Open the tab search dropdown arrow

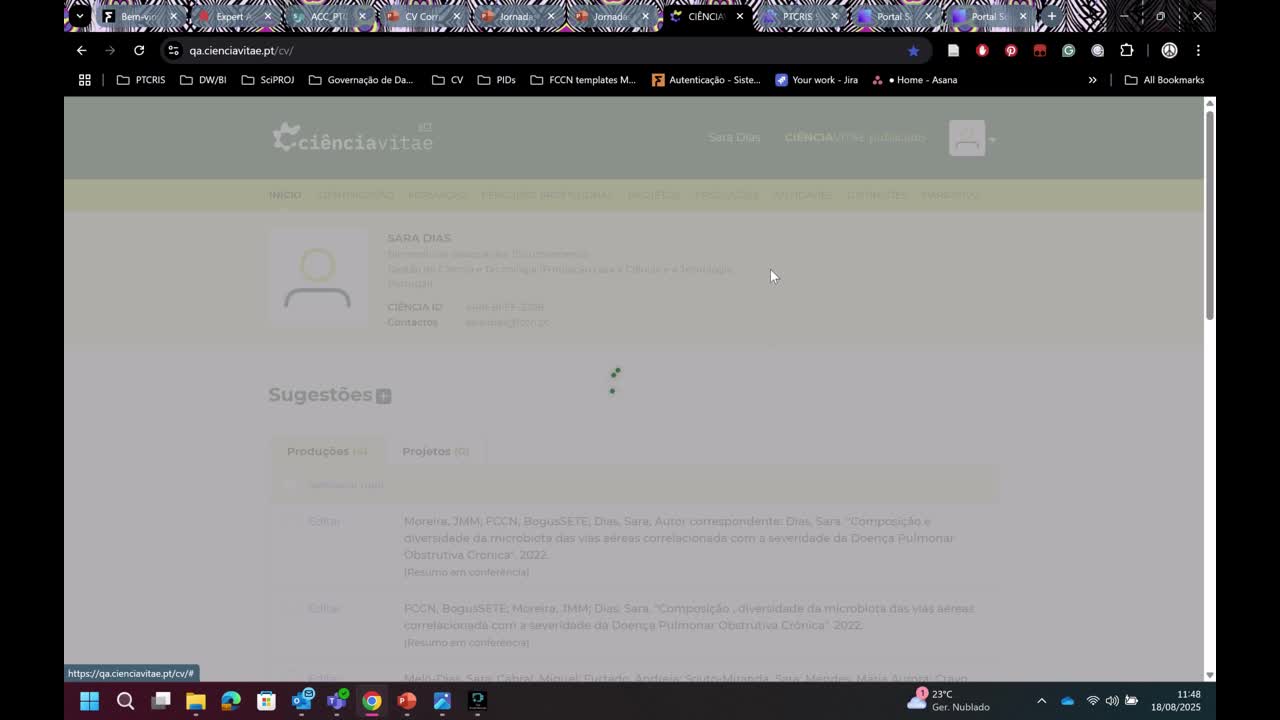(80, 16)
